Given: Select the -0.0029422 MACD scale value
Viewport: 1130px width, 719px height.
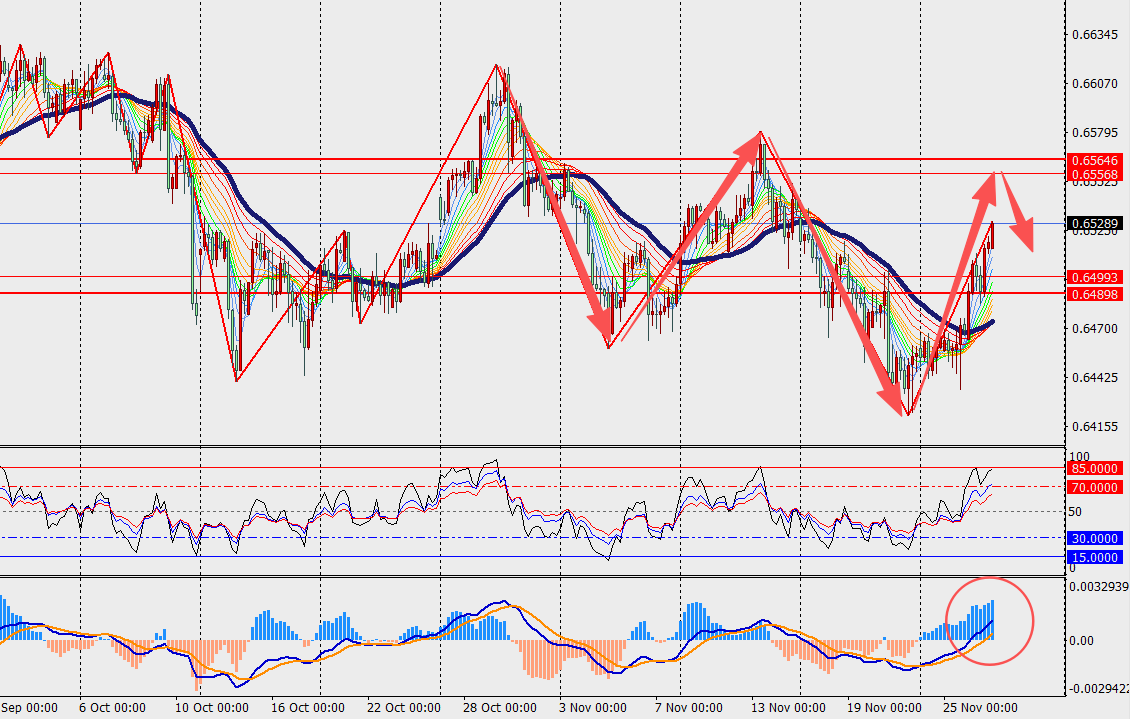Looking at the screenshot, I should [x=1097, y=690].
